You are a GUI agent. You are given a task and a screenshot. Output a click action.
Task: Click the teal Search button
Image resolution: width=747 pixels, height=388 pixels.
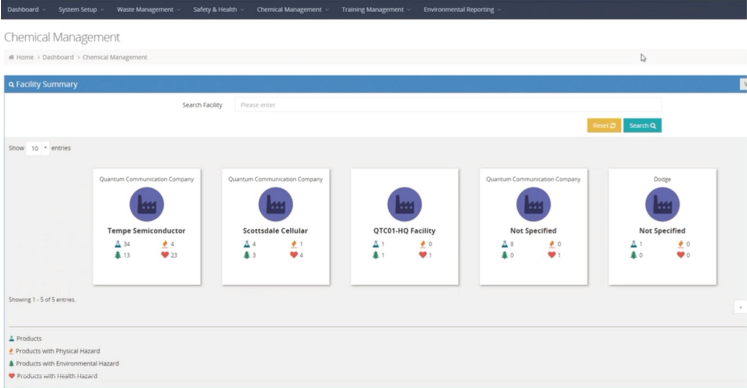pyautogui.click(x=642, y=125)
